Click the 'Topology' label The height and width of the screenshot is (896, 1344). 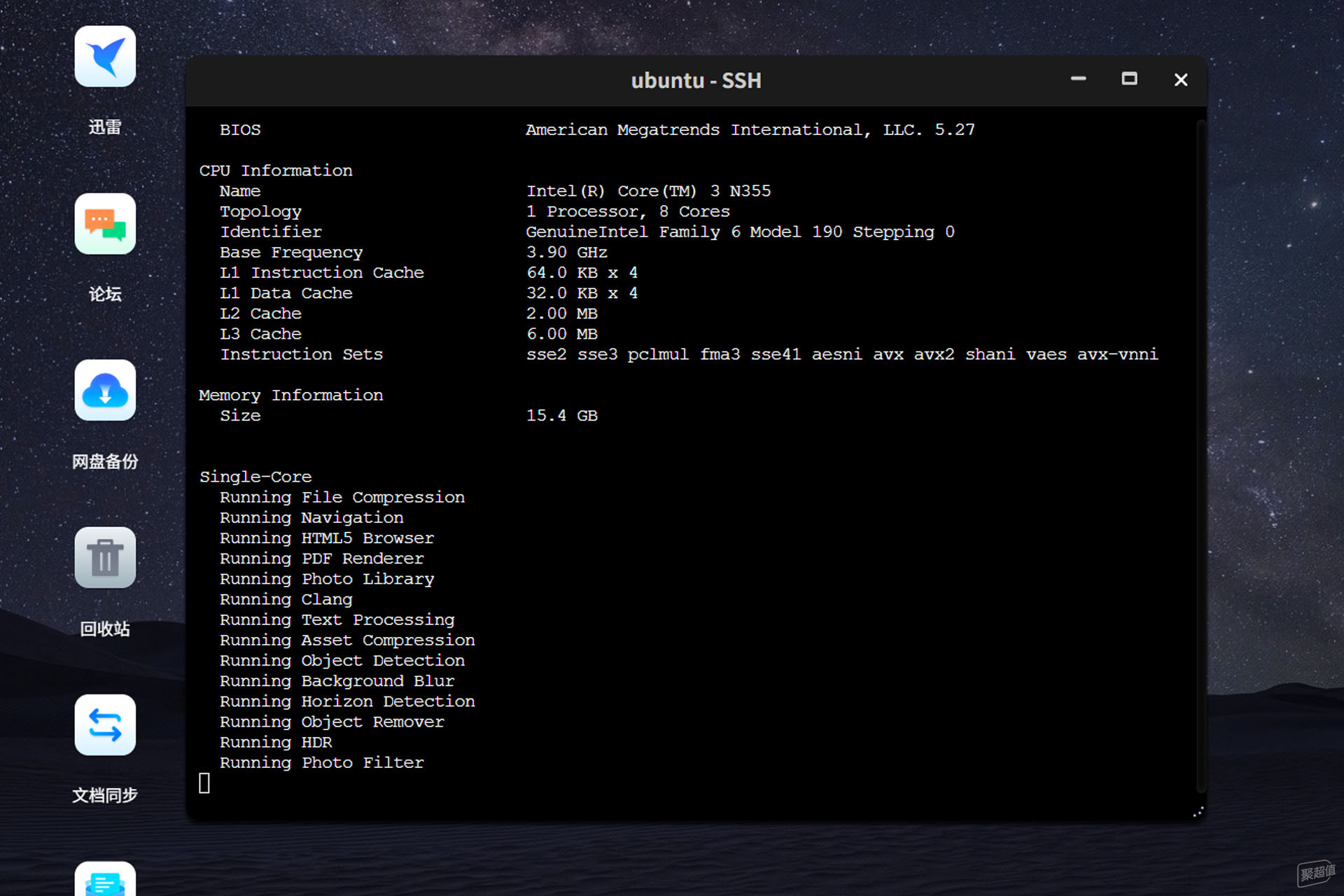point(260,211)
